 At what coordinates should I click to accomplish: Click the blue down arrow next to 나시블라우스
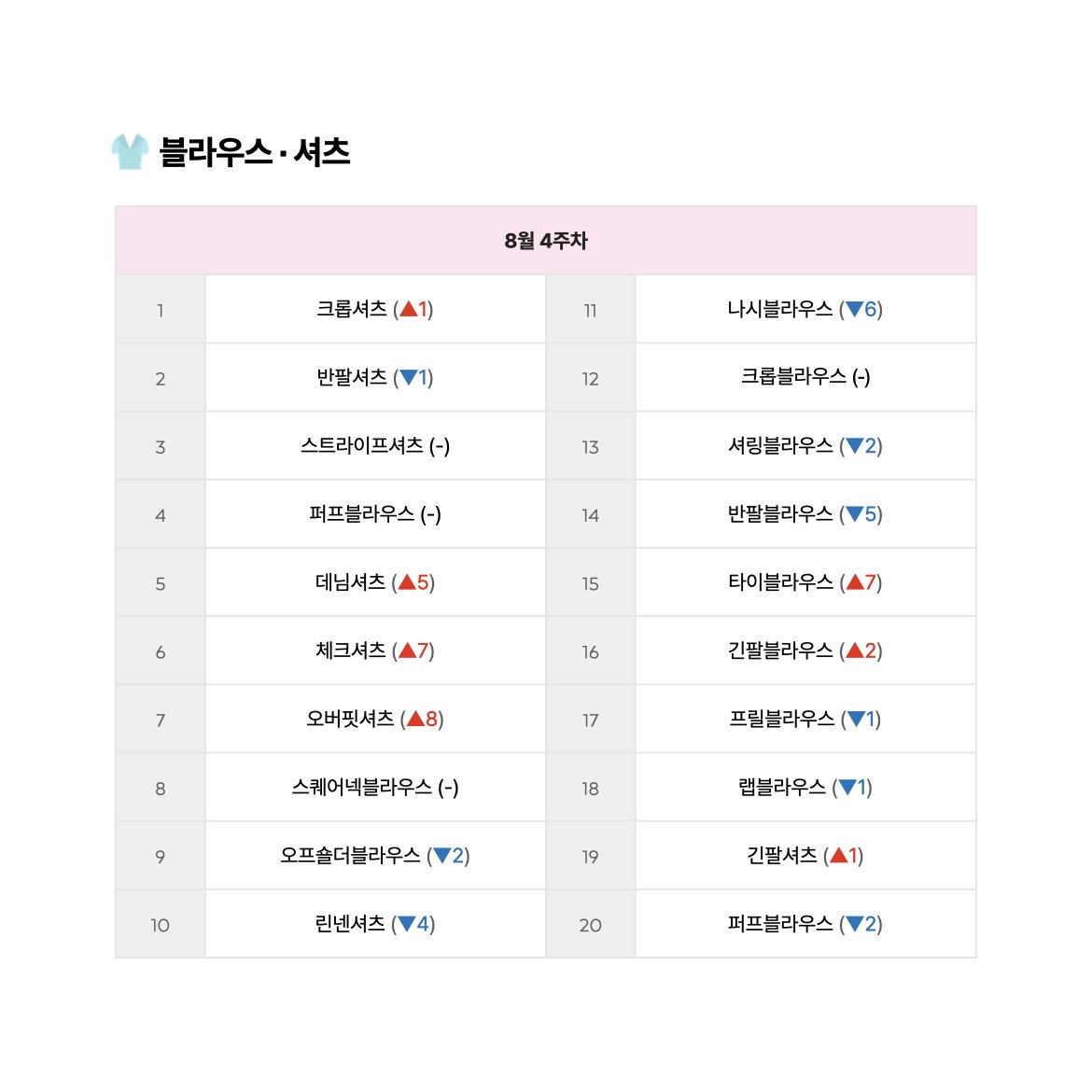point(855,309)
